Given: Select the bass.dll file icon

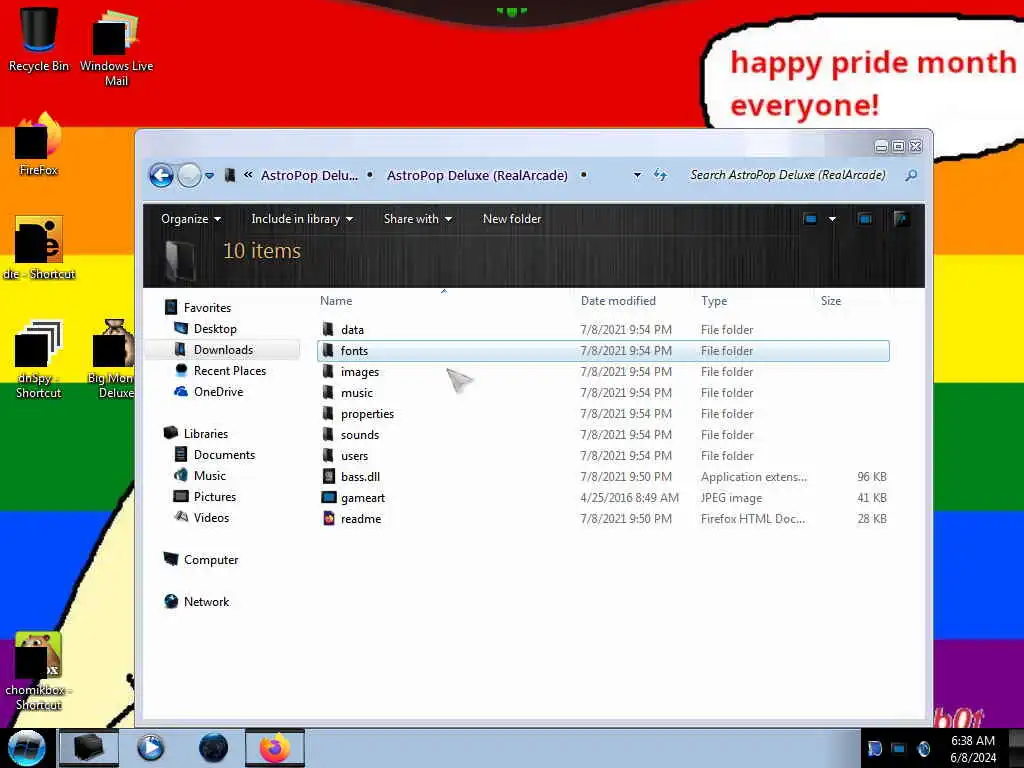Looking at the screenshot, I should 329,477.
